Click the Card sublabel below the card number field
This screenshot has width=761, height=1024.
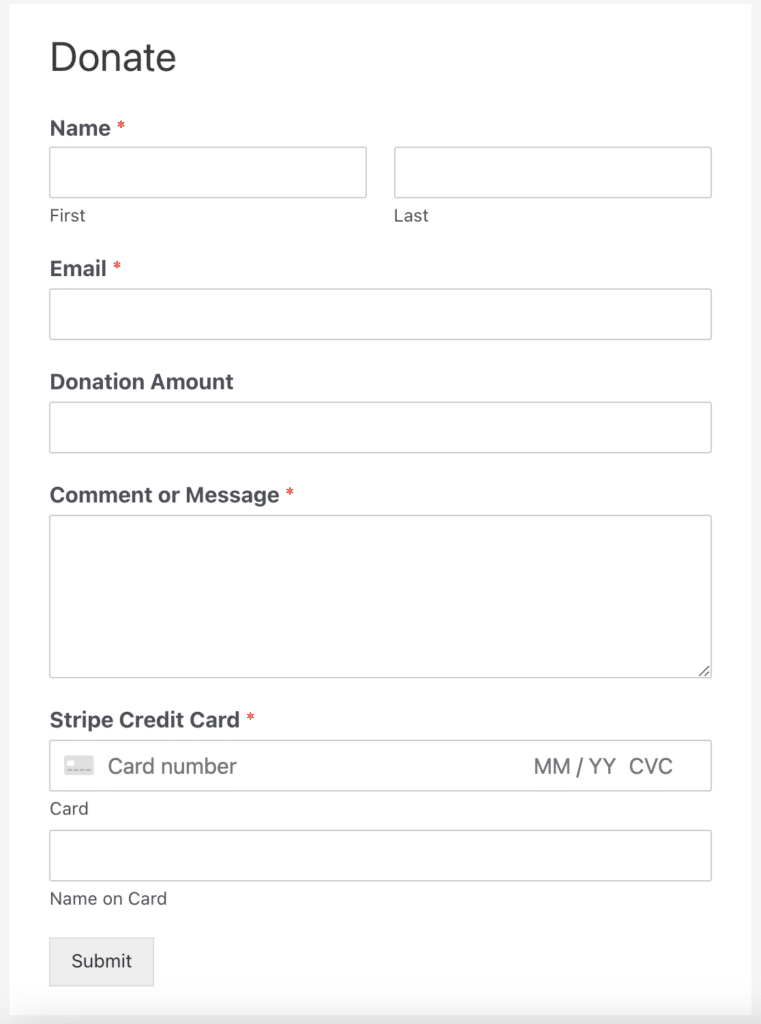click(x=66, y=808)
